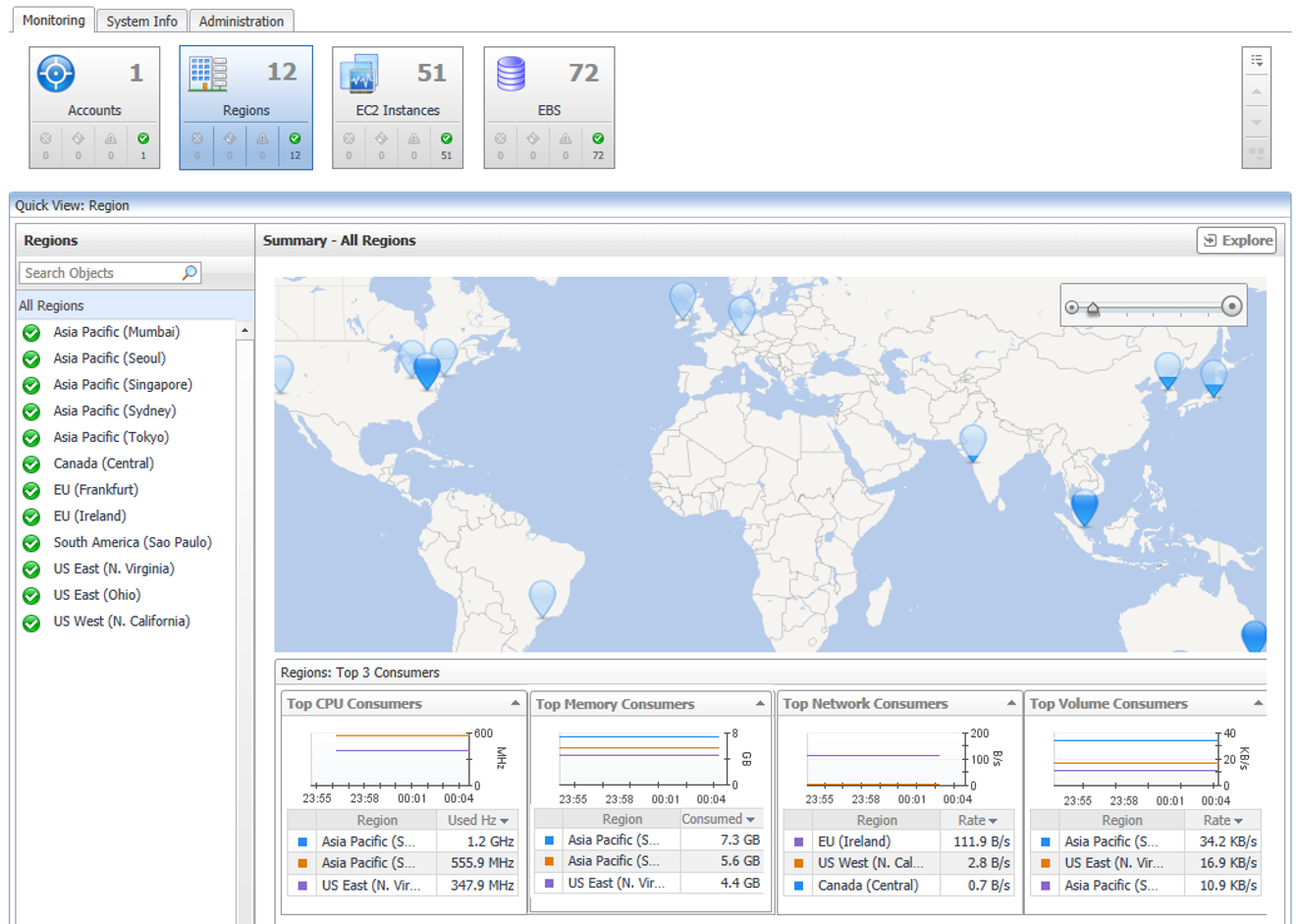Click the Search Objects input field
Viewport: 1298px width, 924px height.
coord(98,273)
